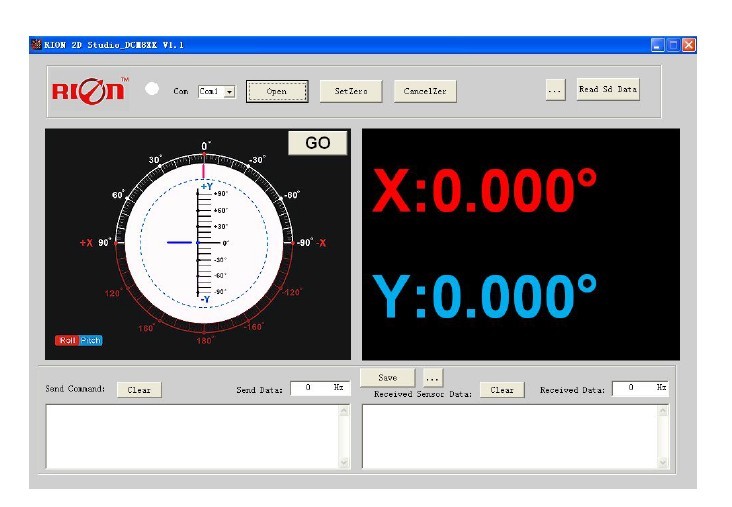Click the Save button
This screenshot has height=507, width=732.
coord(387,377)
